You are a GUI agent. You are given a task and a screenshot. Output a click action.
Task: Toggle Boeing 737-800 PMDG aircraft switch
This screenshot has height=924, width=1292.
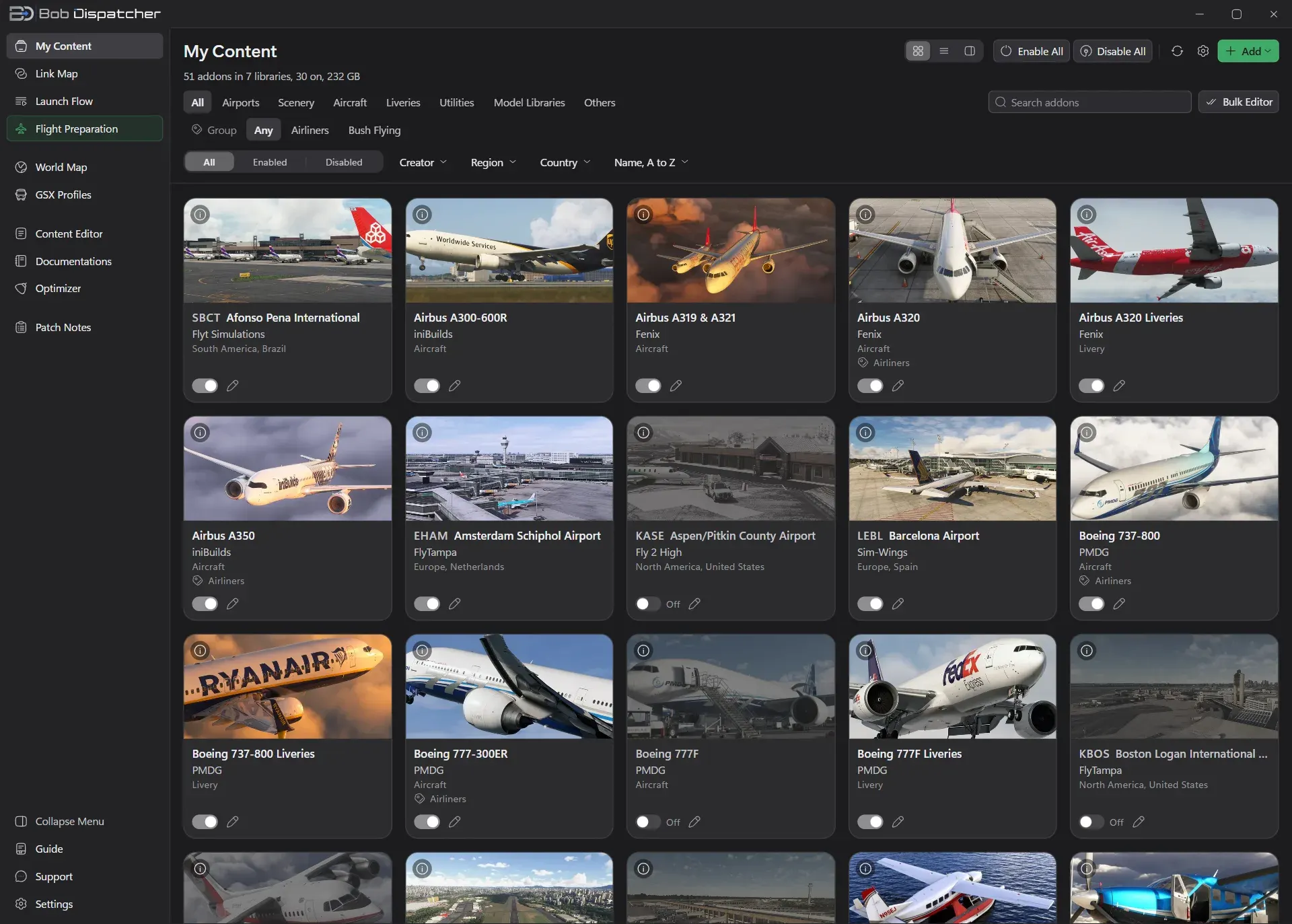(1091, 604)
